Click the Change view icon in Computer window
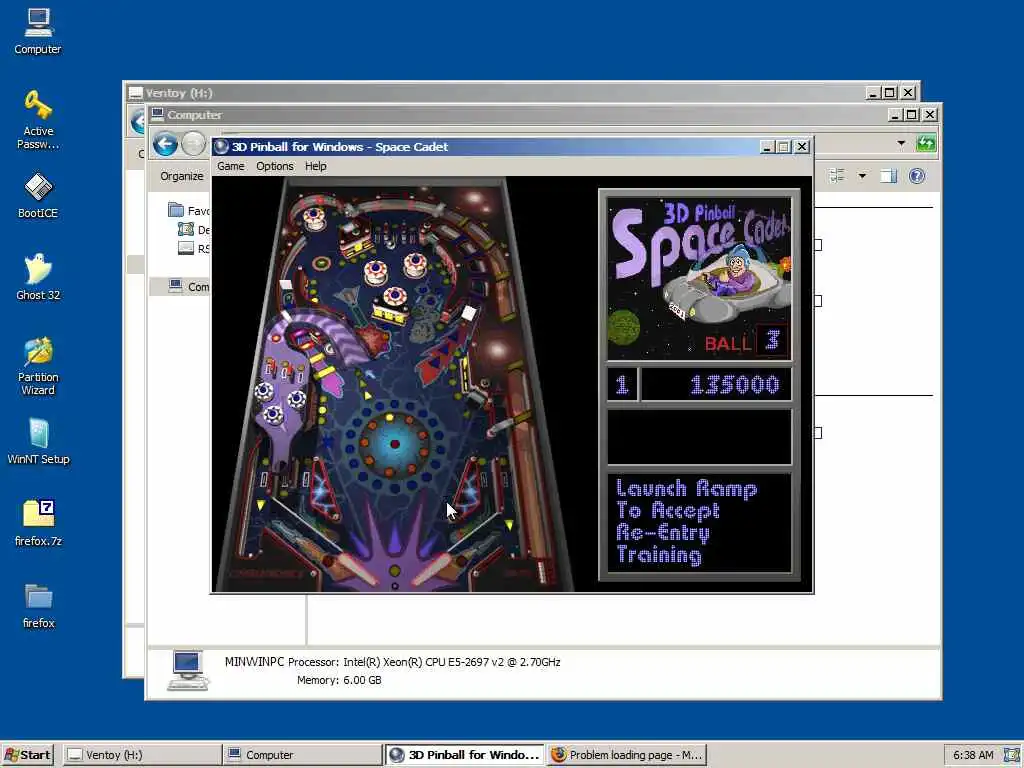 837,176
